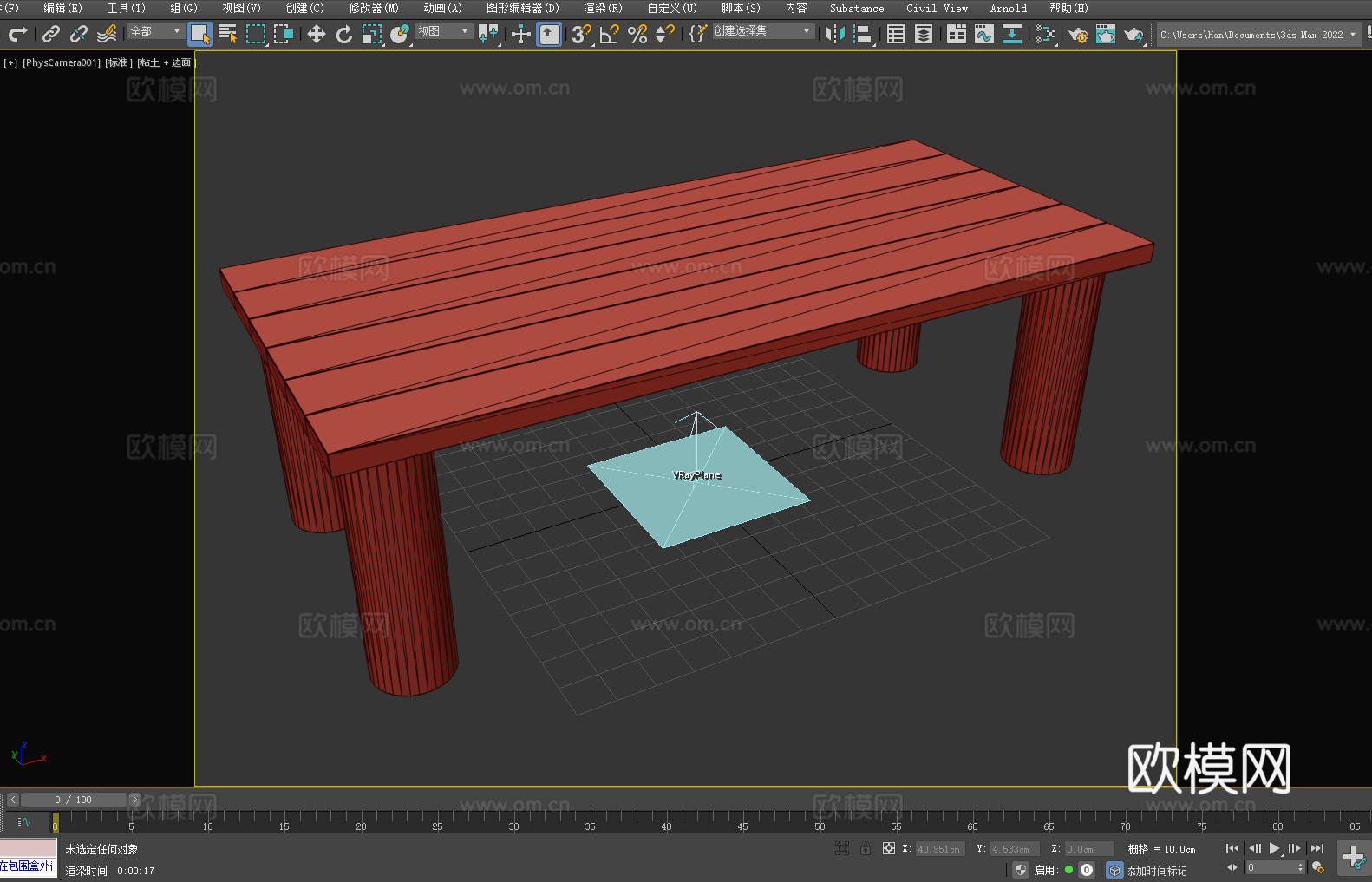Click the Bind to Space Warp icon

tap(107, 34)
